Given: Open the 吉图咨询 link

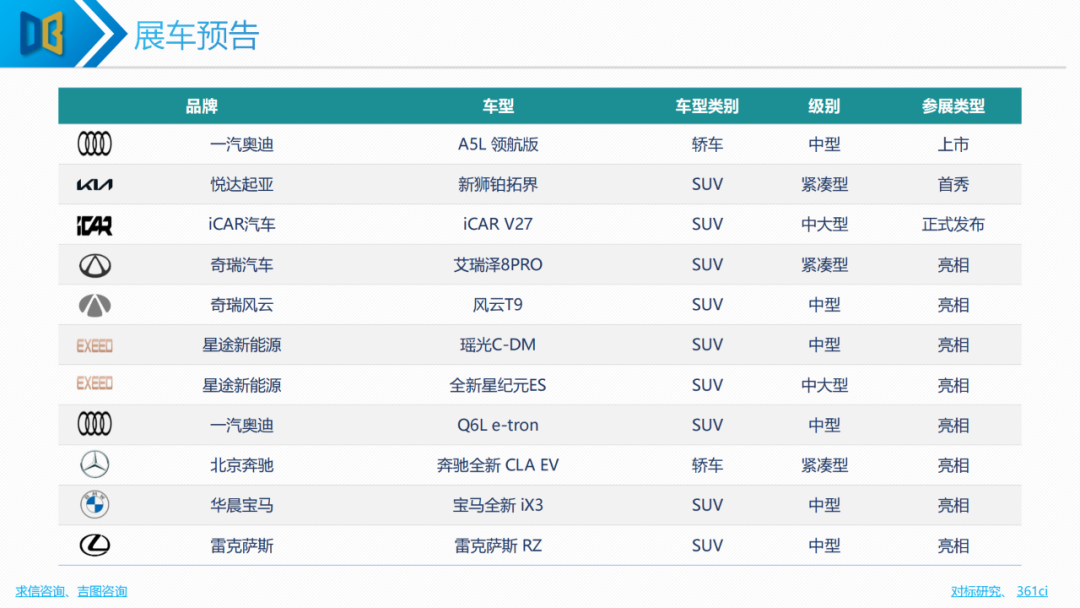Looking at the screenshot, I should tap(102, 591).
